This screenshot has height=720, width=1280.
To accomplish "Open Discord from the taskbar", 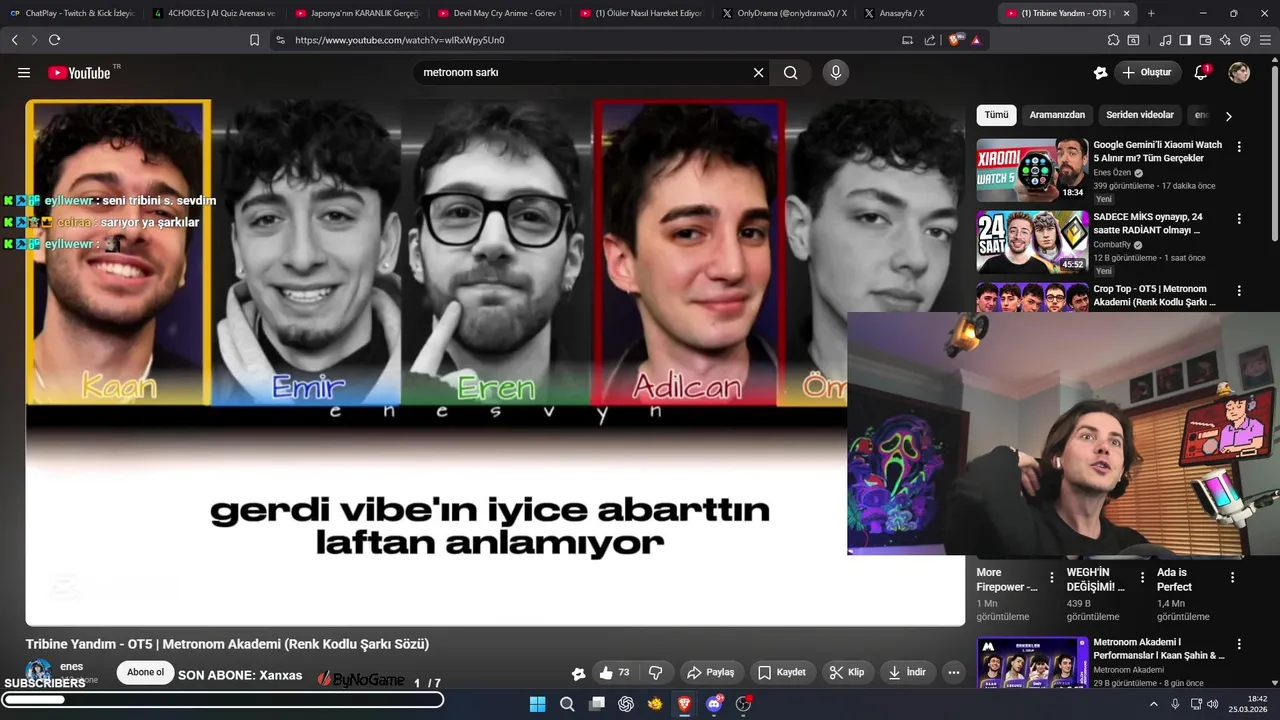I will coord(714,704).
